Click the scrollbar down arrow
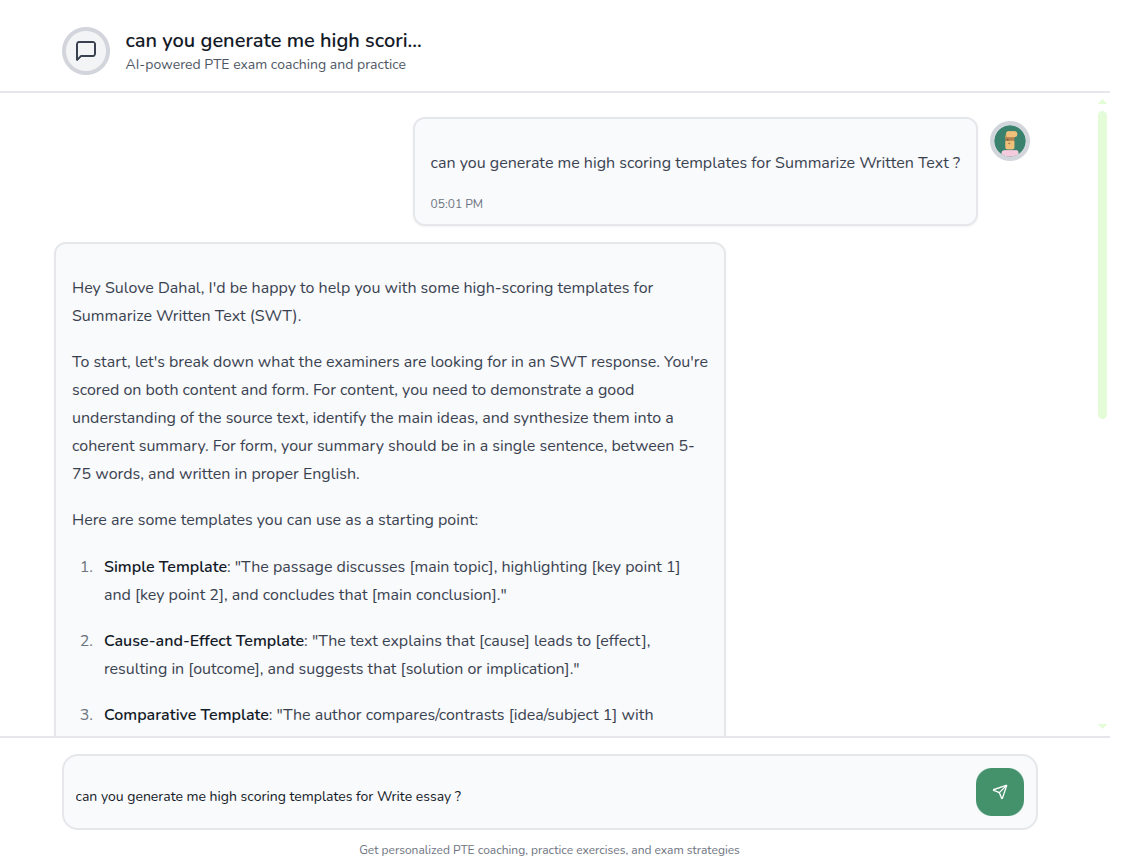Screen dimensions: 1125x859 click(x=1102, y=726)
